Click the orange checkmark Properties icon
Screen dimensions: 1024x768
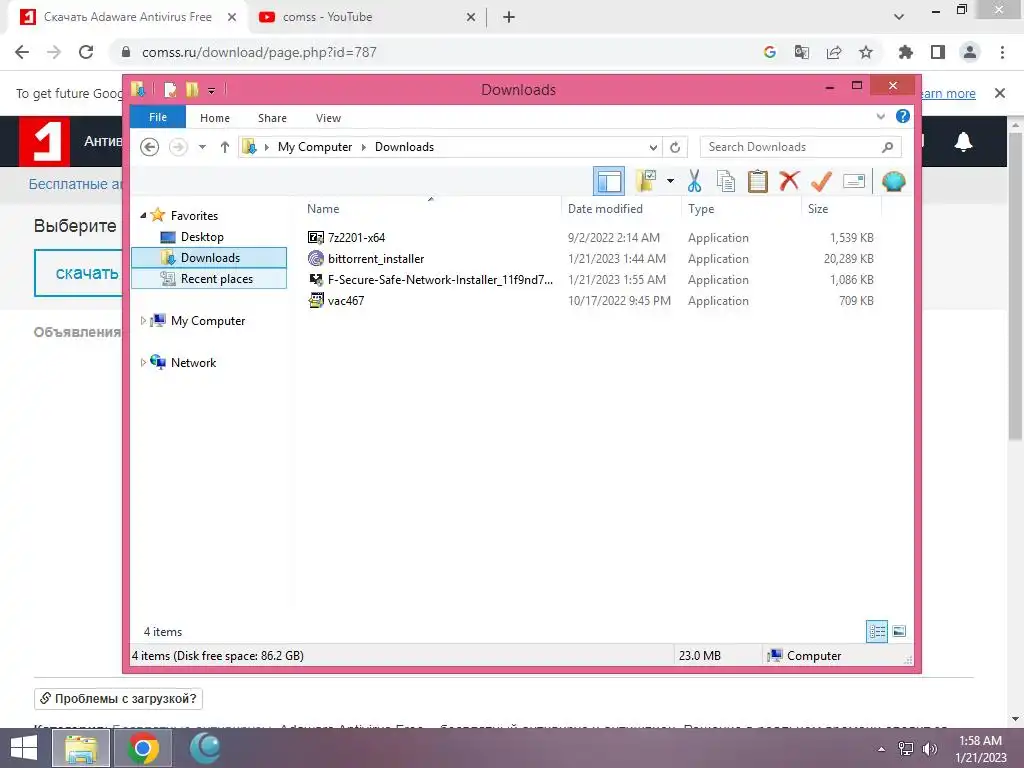click(x=821, y=181)
